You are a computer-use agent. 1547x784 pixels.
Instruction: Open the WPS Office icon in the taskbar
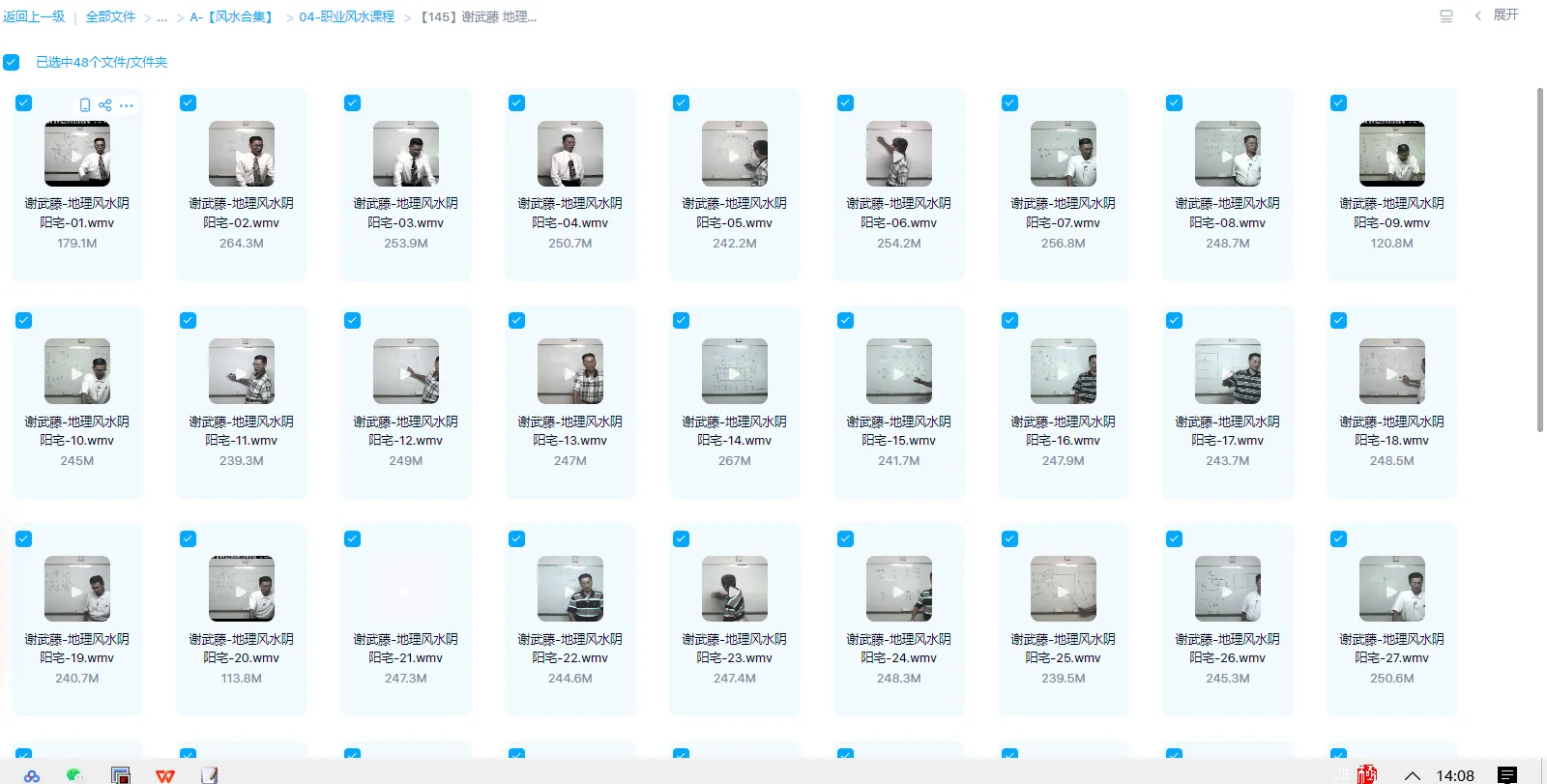[x=165, y=775]
